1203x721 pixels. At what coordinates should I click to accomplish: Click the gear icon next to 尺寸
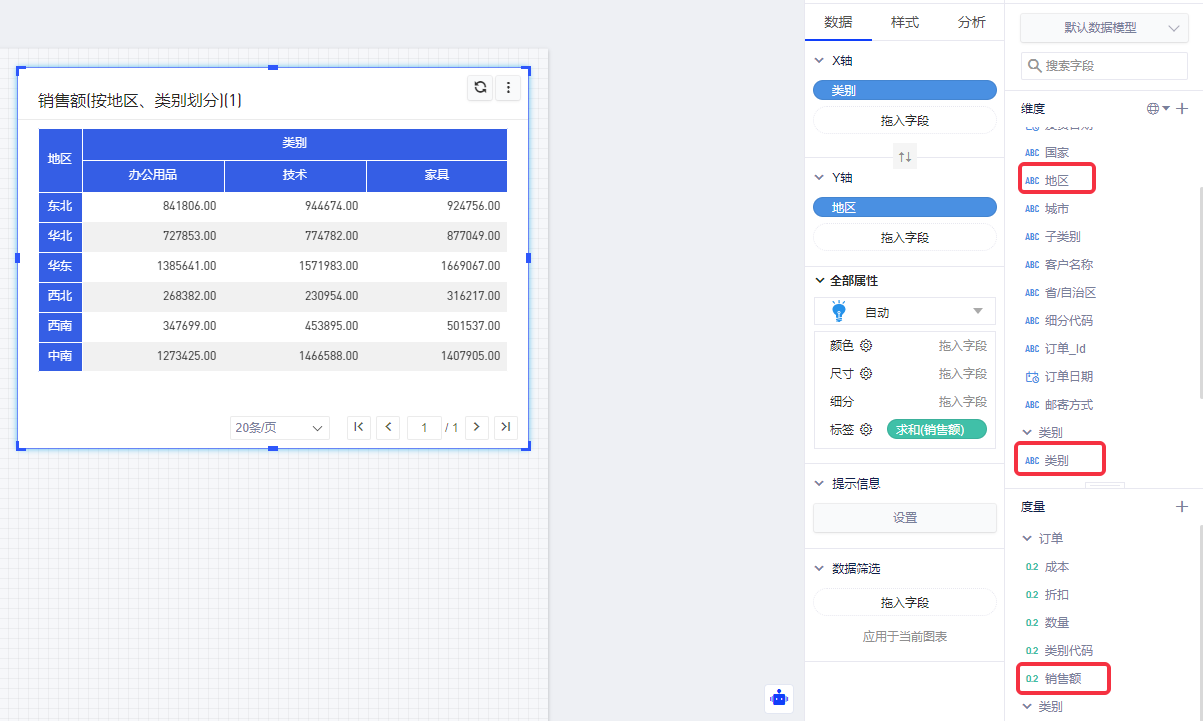click(866, 373)
